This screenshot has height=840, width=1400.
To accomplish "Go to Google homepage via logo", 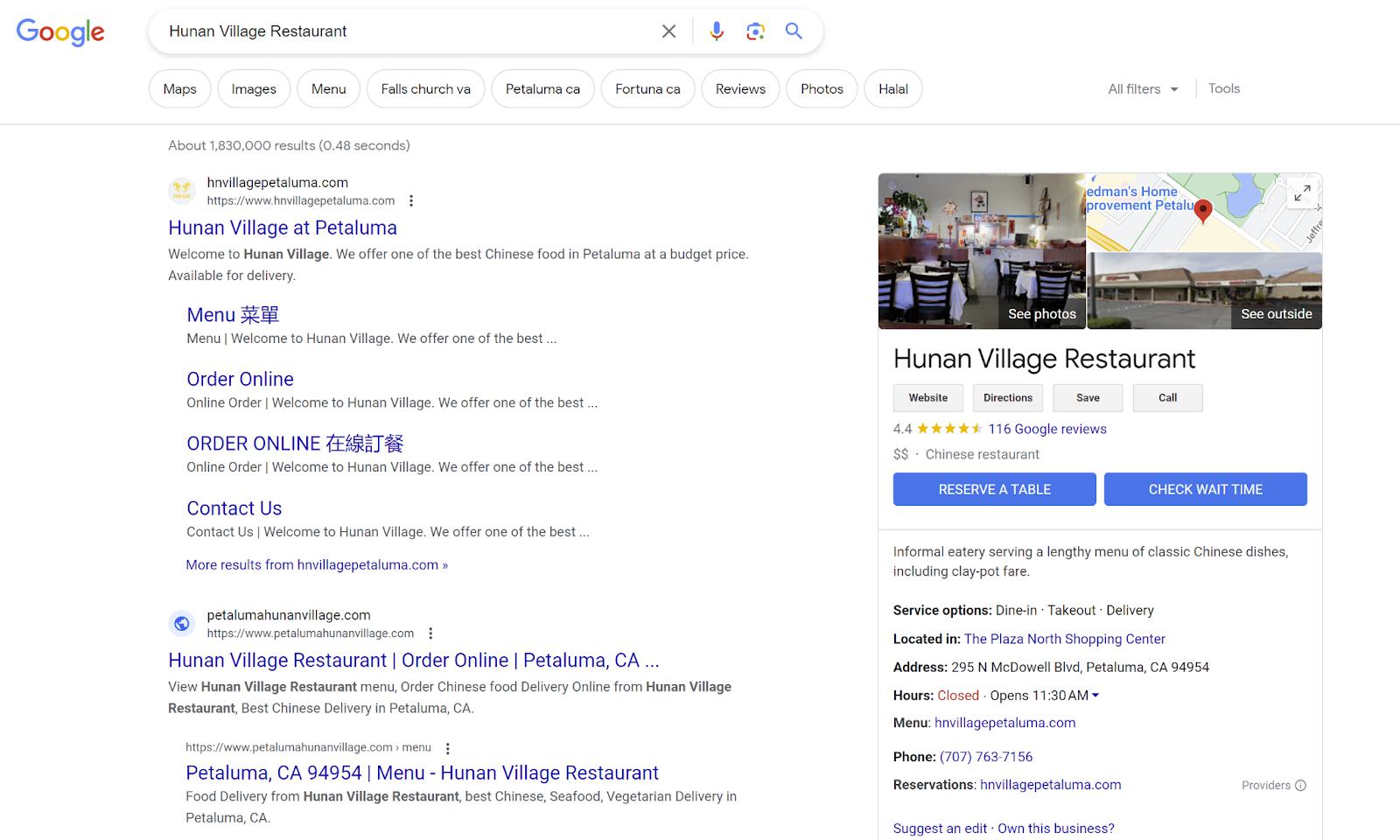I will 60,31.
